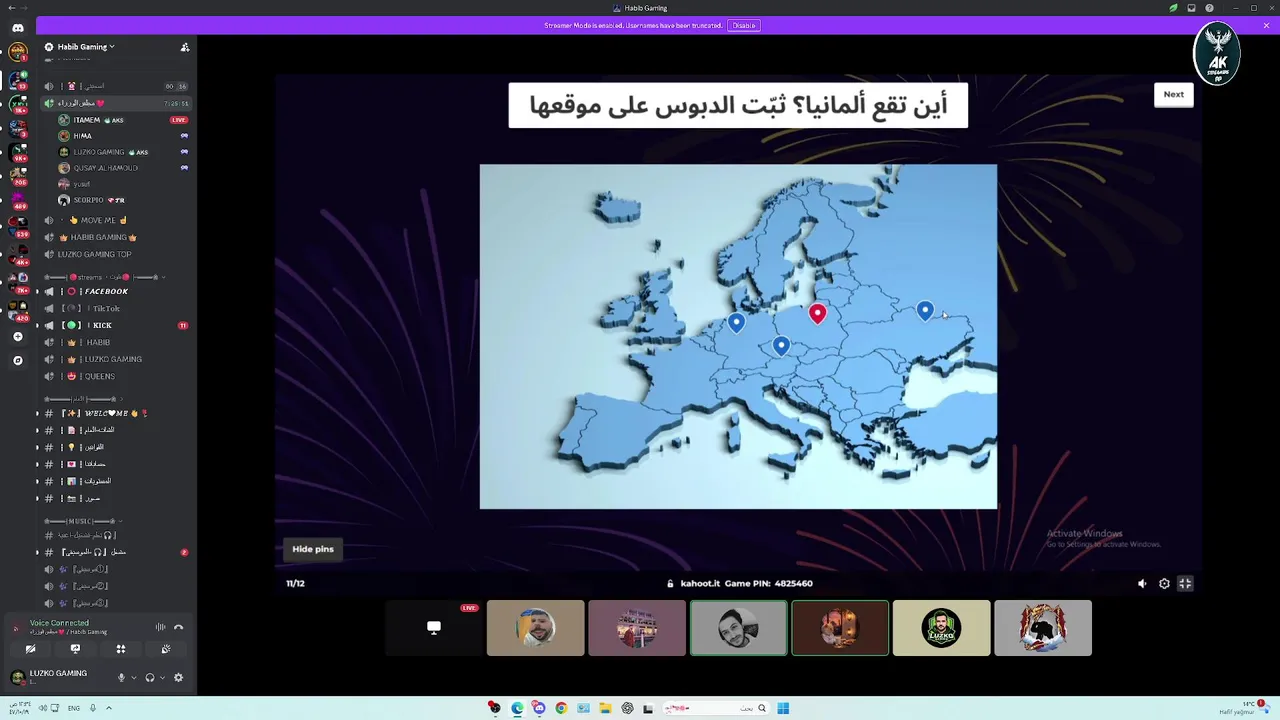Join the MOVE ME voice channel

pos(115,220)
